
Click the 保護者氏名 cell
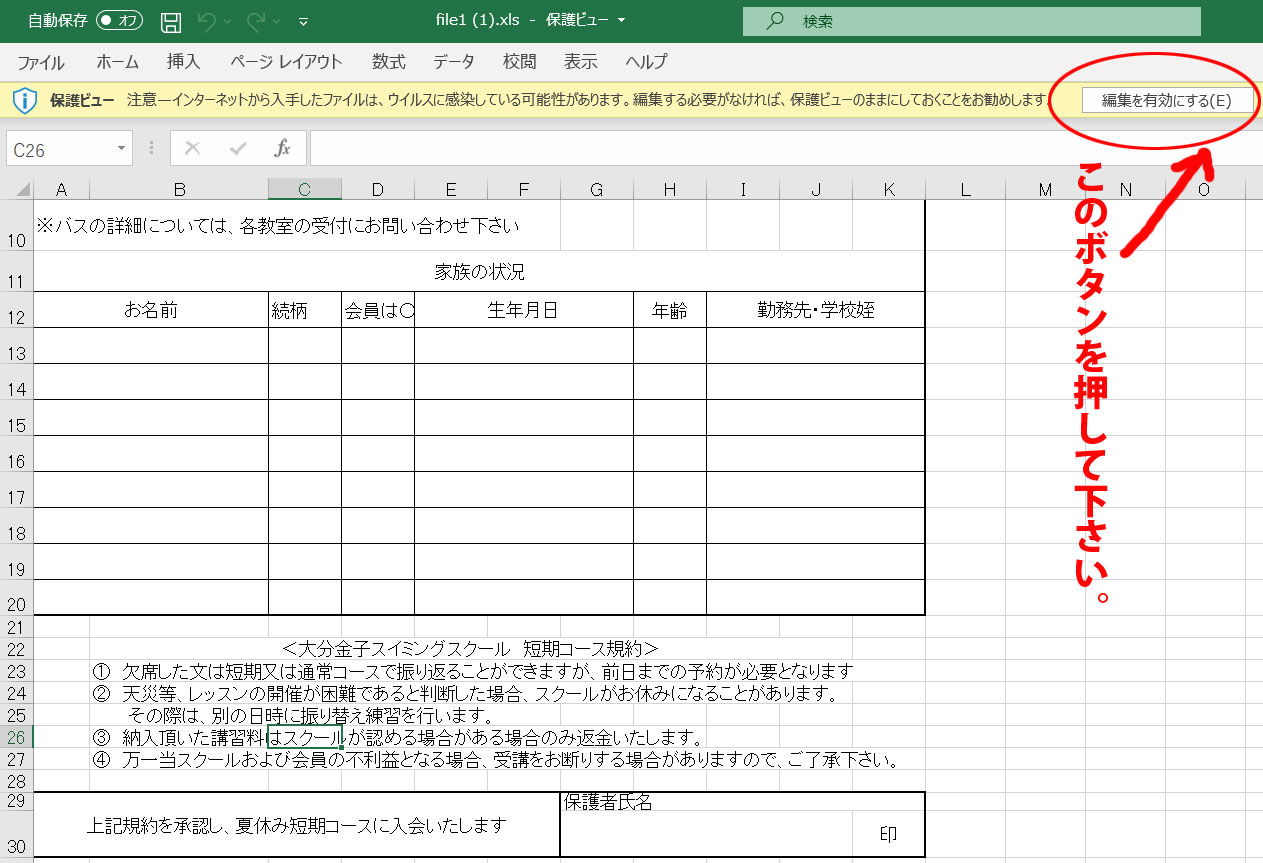[608, 802]
